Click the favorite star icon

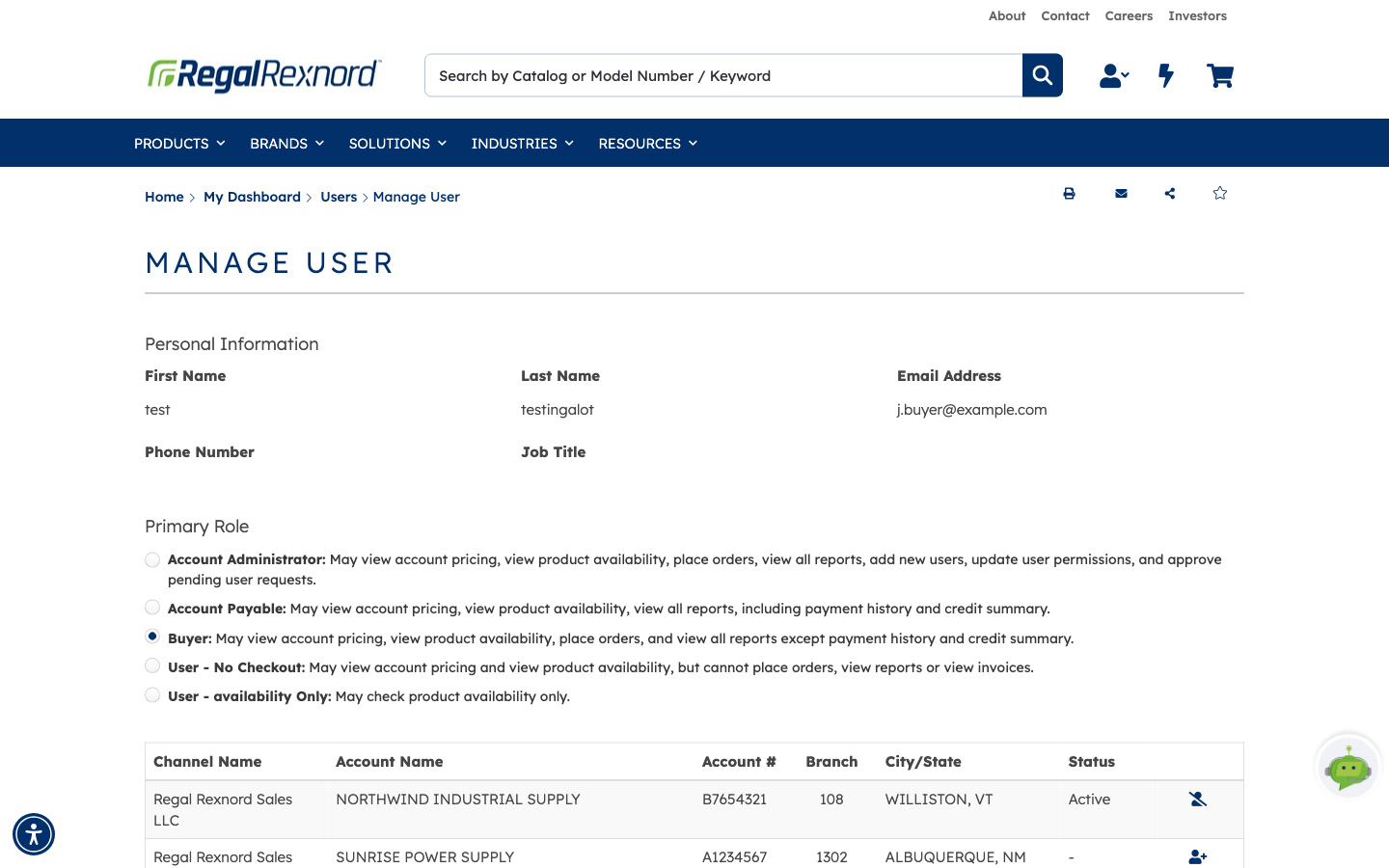tap(1220, 193)
